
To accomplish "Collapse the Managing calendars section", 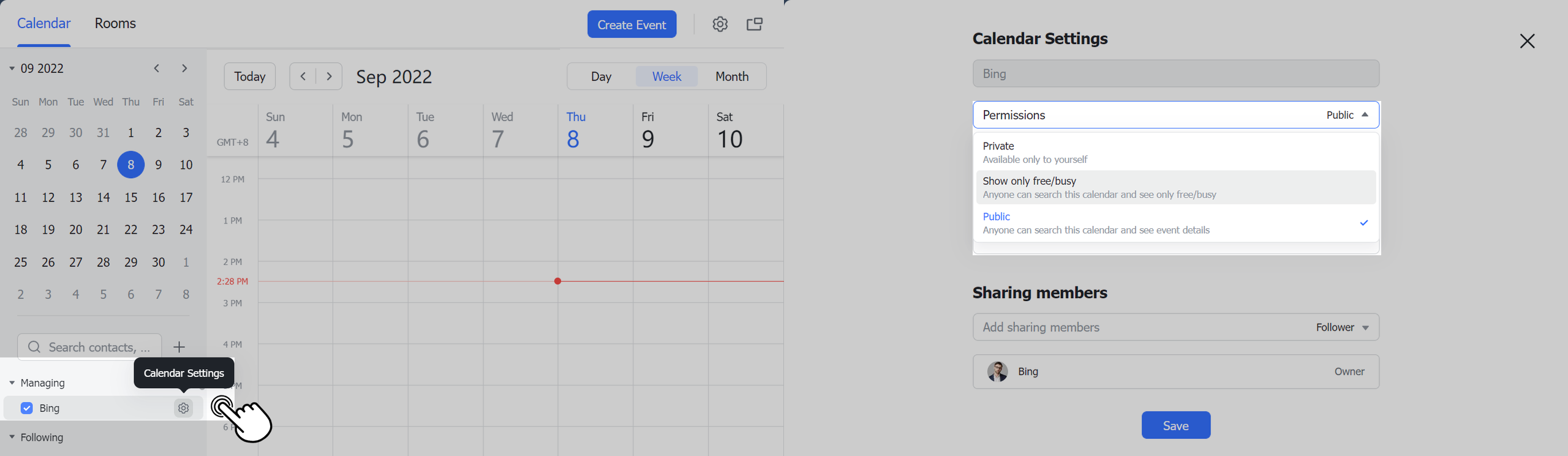I will 12,383.
